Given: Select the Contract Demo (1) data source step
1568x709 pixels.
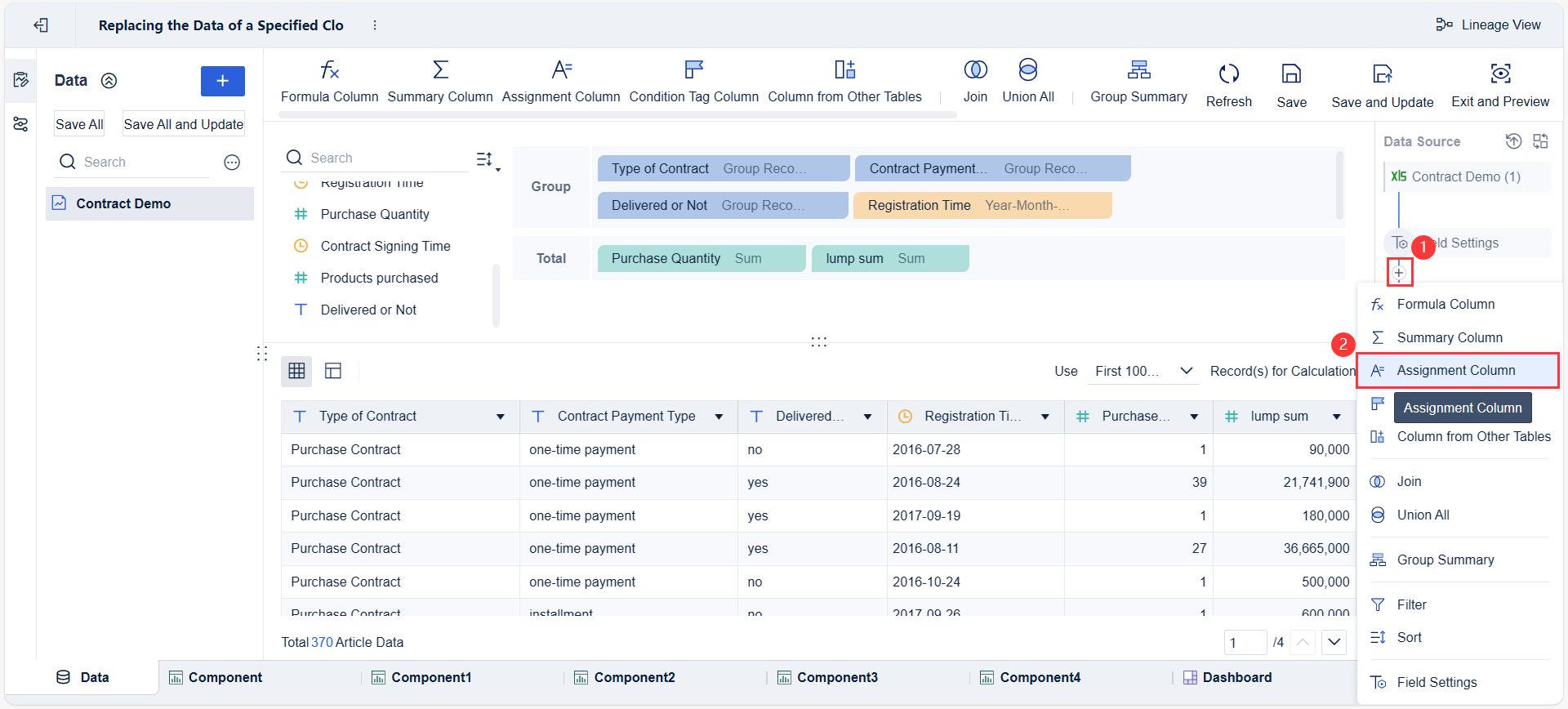Looking at the screenshot, I should tap(1468, 176).
